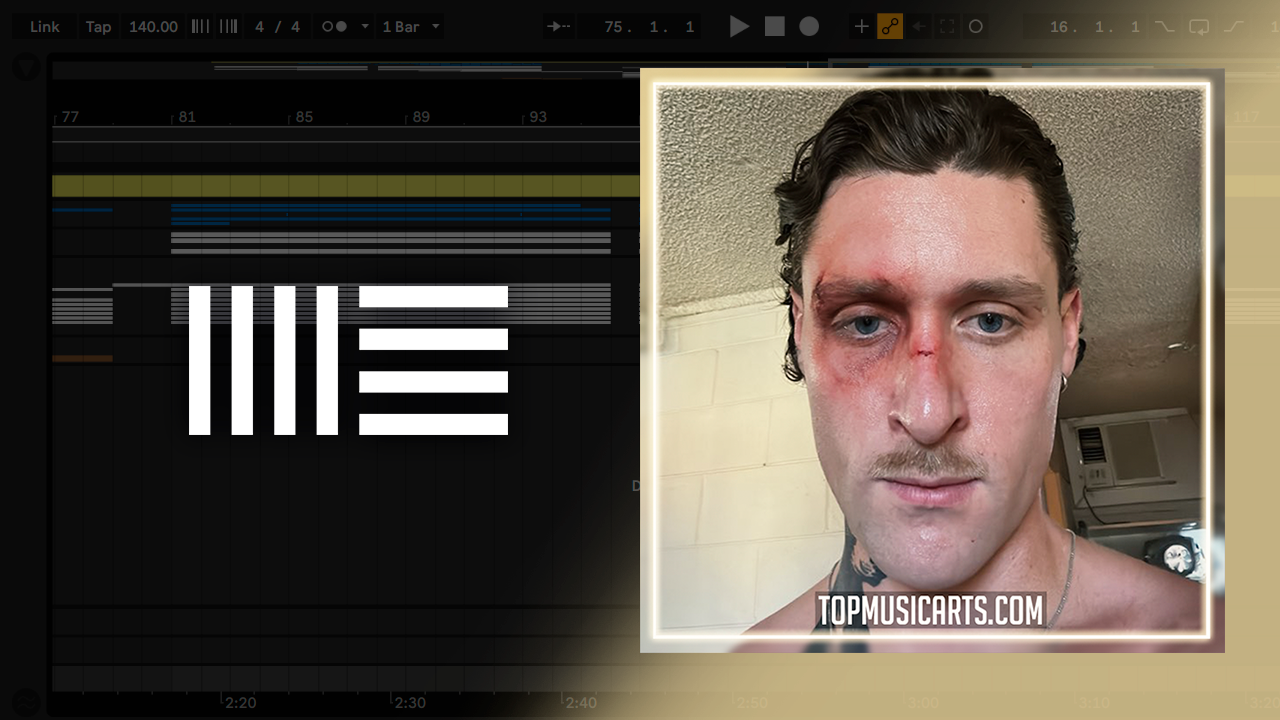The width and height of the screenshot is (1280, 720).
Task: Click the Re-enable Automation arrow icon
Action: 919,27
